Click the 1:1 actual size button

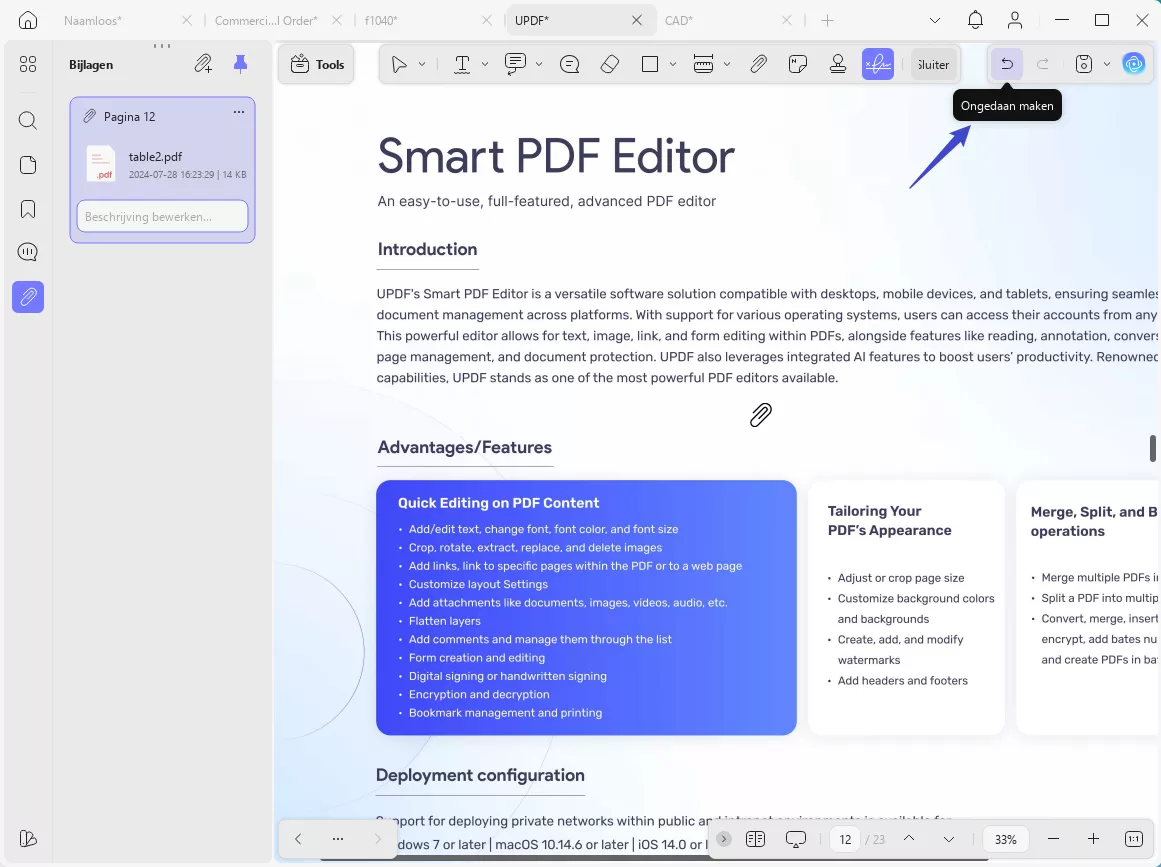tap(1134, 839)
